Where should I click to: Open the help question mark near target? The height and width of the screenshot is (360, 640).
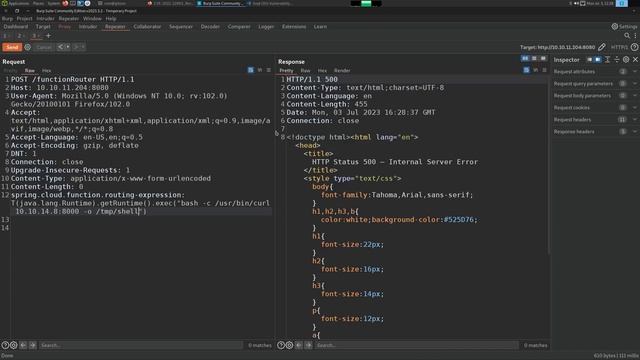point(634,47)
